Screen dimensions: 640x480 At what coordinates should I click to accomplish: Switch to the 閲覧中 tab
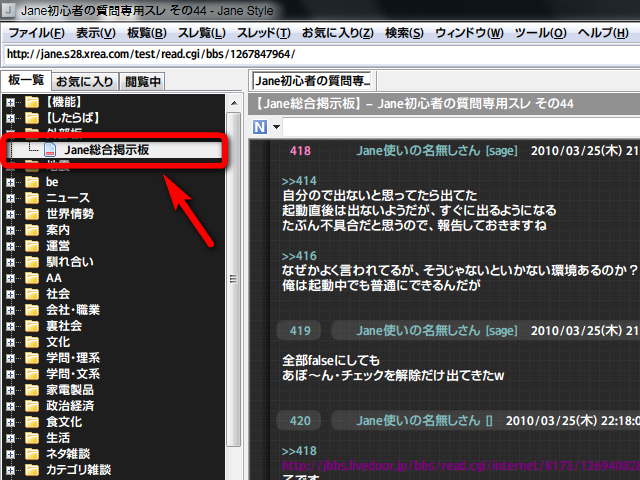coord(142,82)
